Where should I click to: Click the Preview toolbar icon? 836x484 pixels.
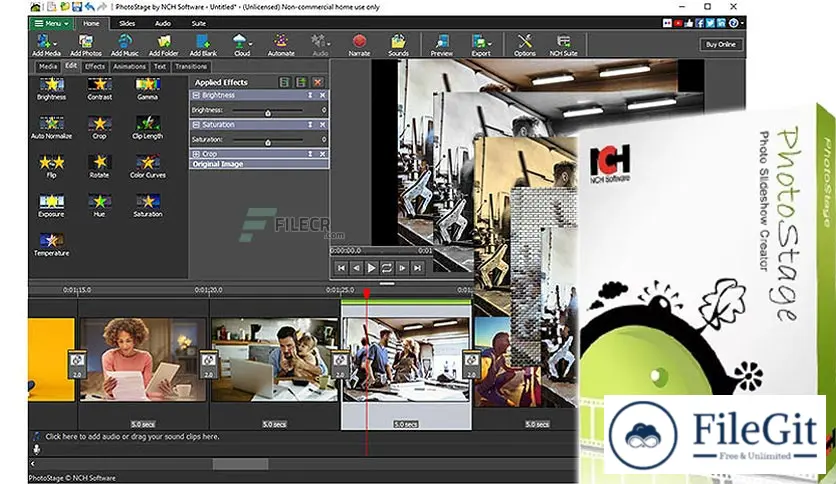tap(441, 42)
